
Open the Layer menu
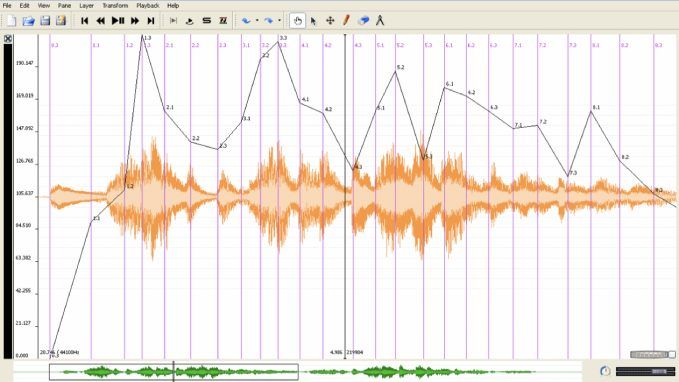pos(86,6)
